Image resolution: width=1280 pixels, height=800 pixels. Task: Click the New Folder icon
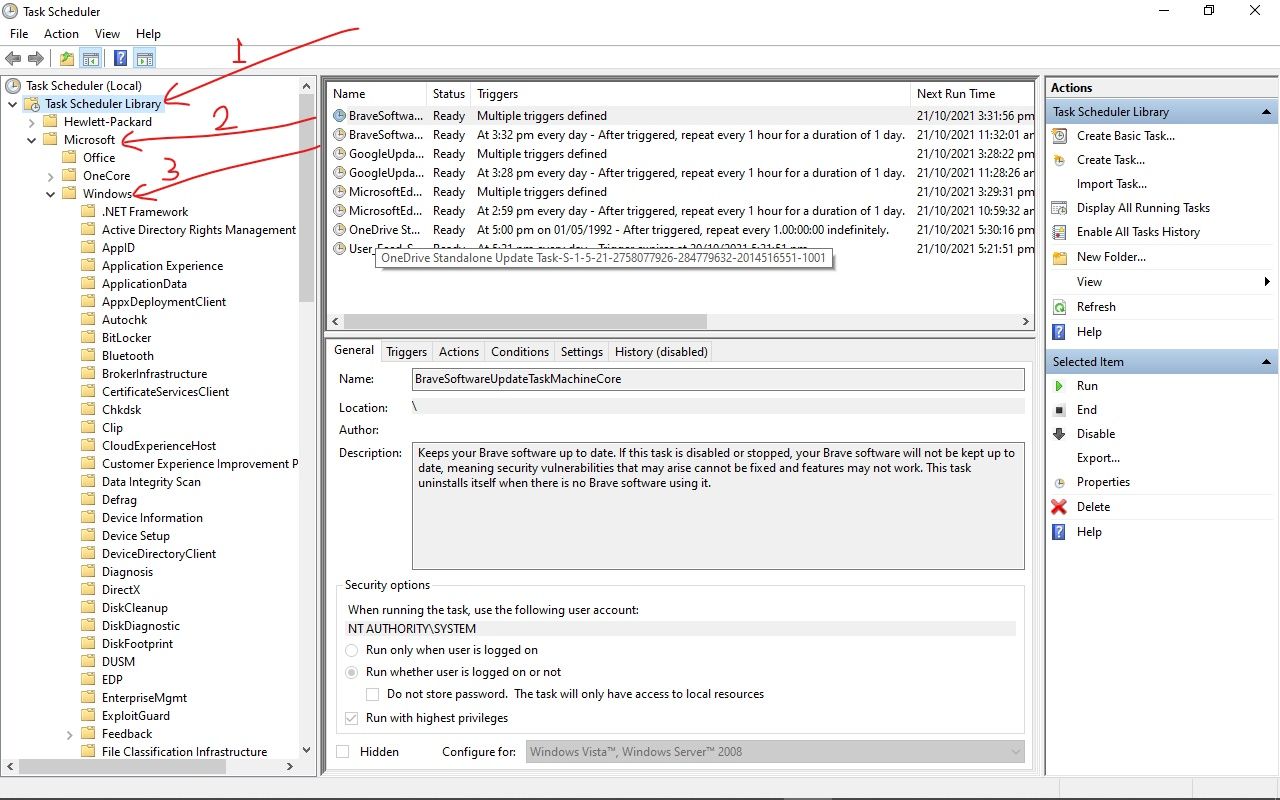click(1059, 257)
